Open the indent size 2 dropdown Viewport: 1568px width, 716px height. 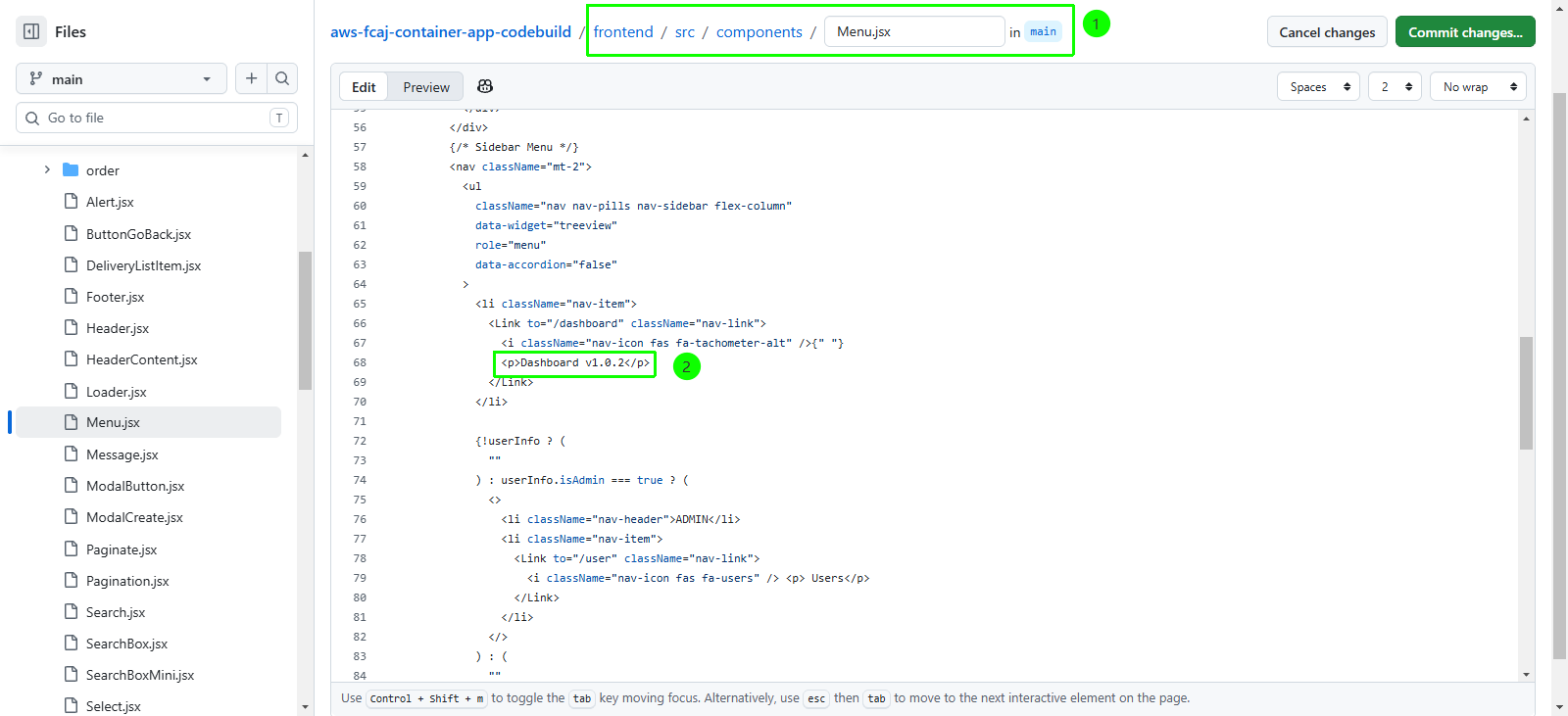coord(1395,86)
